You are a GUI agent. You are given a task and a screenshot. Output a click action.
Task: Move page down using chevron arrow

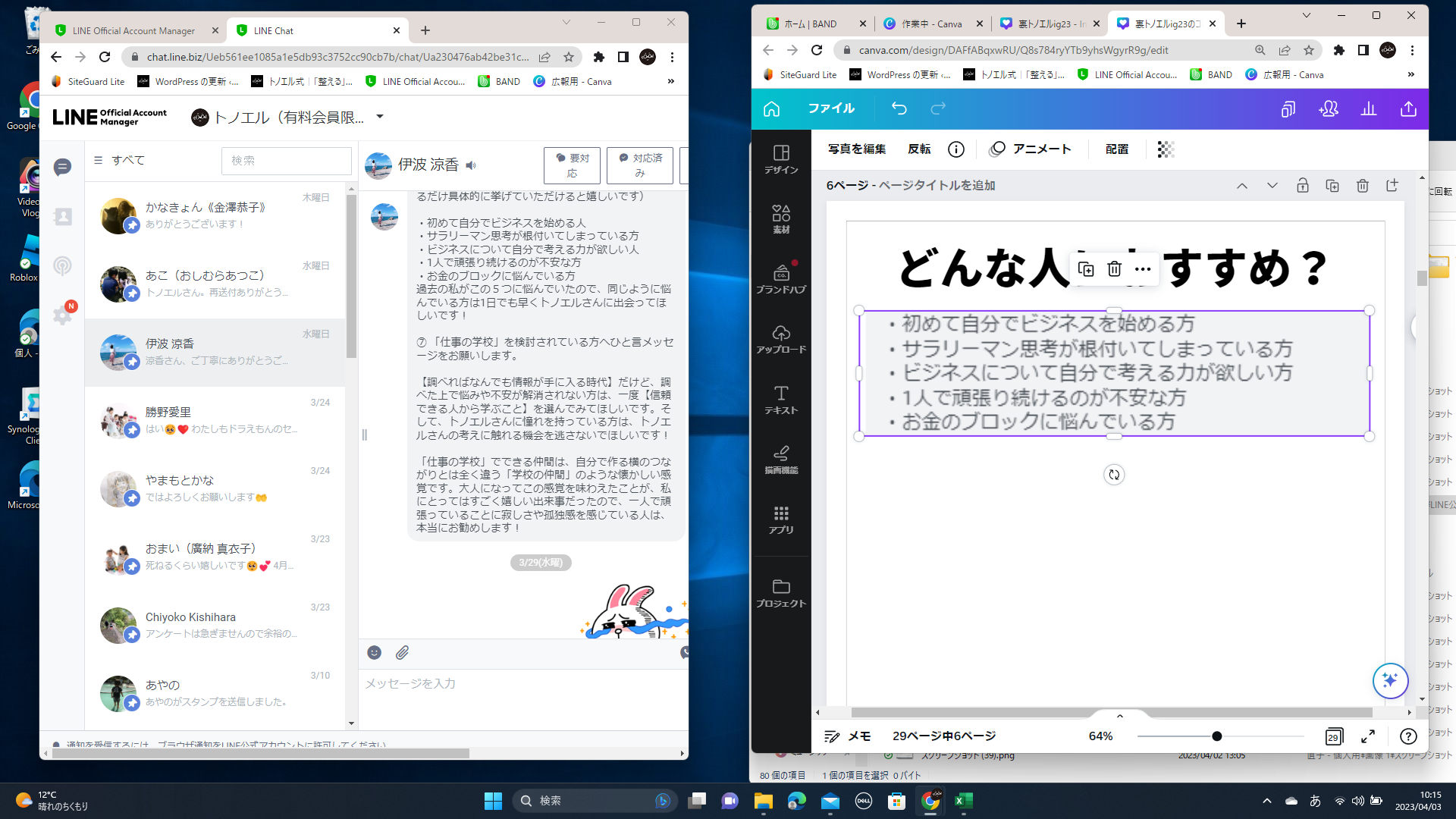pos(1272,186)
